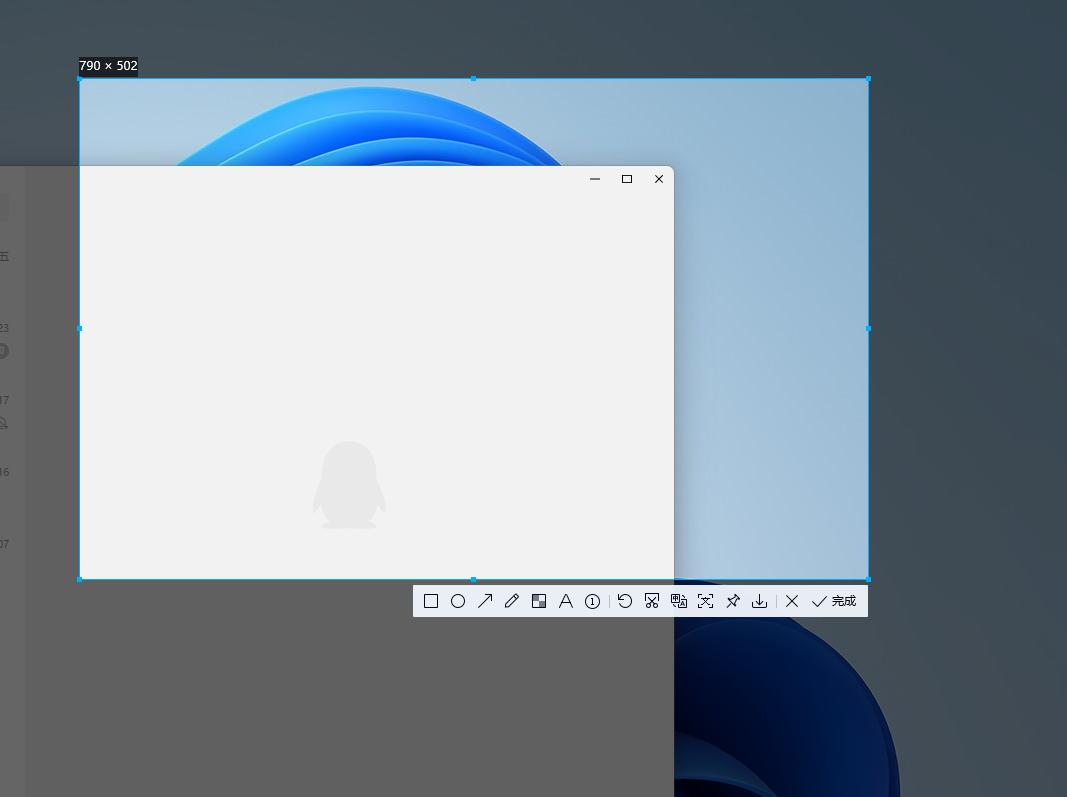Image resolution: width=1067 pixels, height=797 pixels.
Task: Extract text from screenshot via OCR
Action: (706, 601)
